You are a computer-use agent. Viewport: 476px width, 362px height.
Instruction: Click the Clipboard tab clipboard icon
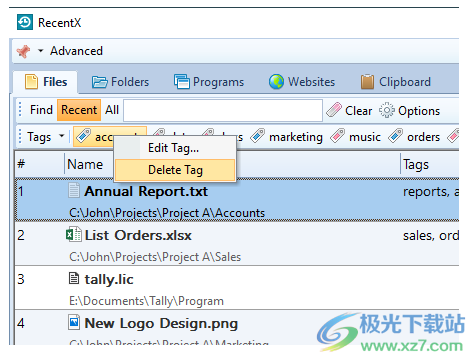[367, 82]
